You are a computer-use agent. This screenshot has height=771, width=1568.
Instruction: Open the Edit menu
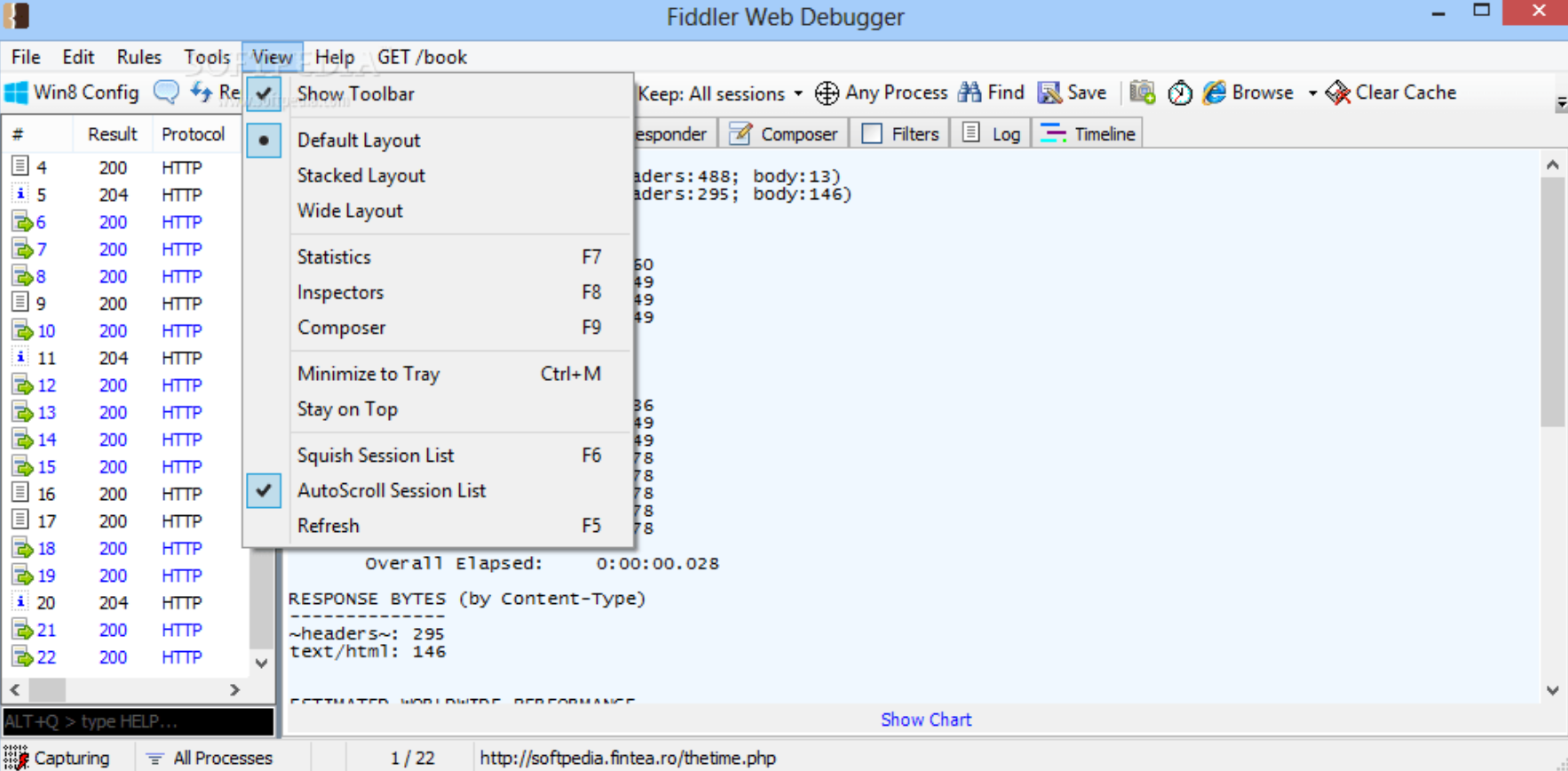click(x=78, y=57)
